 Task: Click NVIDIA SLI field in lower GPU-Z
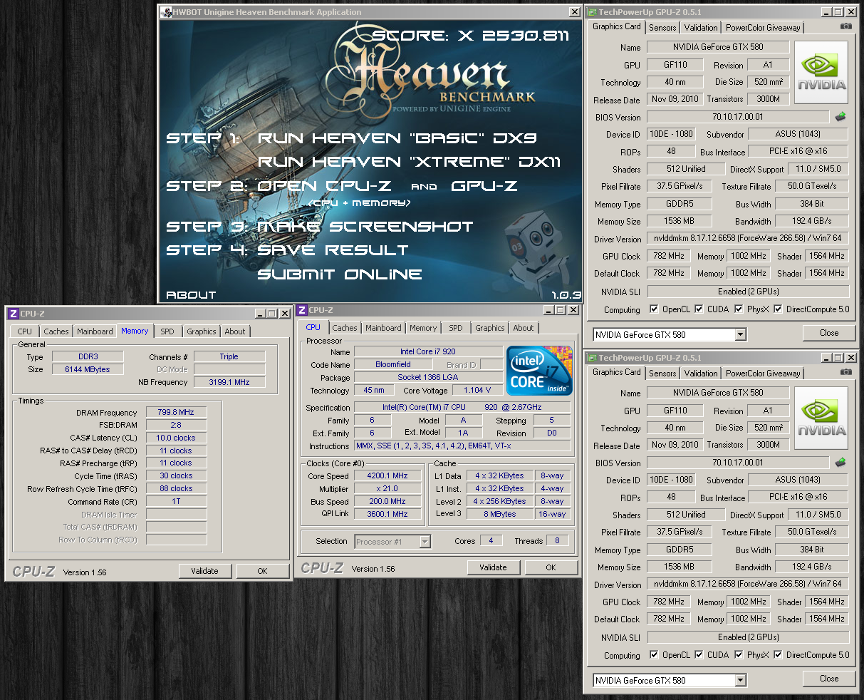click(x=747, y=637)
